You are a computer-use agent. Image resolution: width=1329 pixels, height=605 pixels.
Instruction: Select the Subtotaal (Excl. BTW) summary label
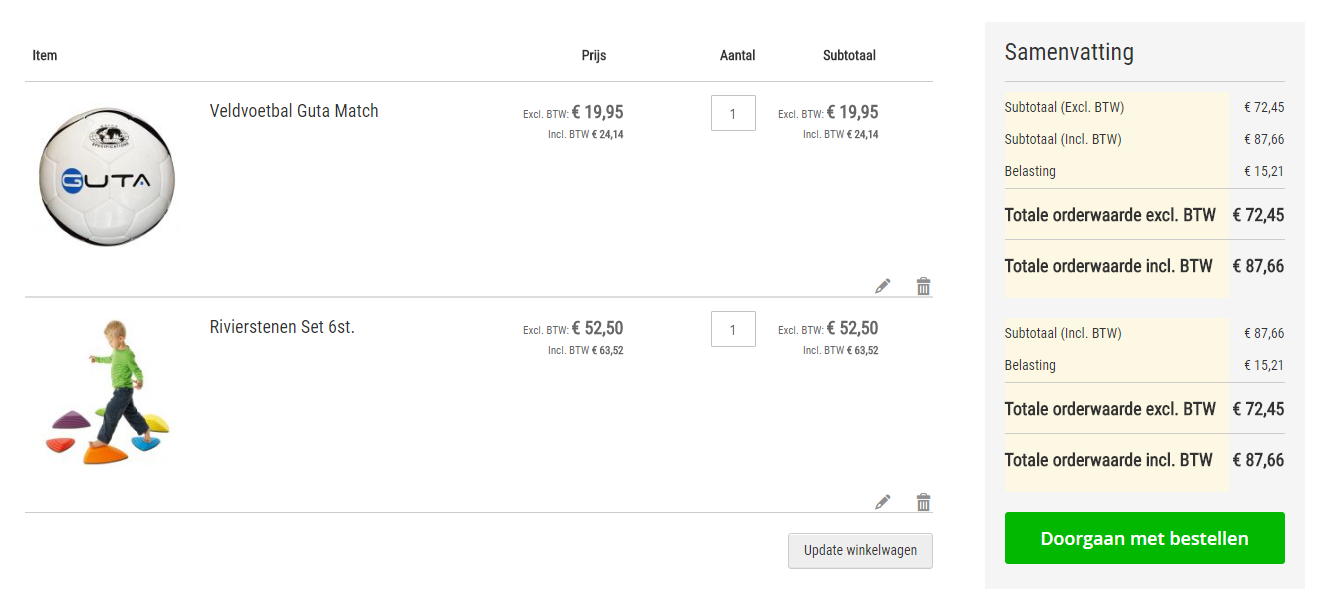pyautogui.click(x=1064, y=107)
